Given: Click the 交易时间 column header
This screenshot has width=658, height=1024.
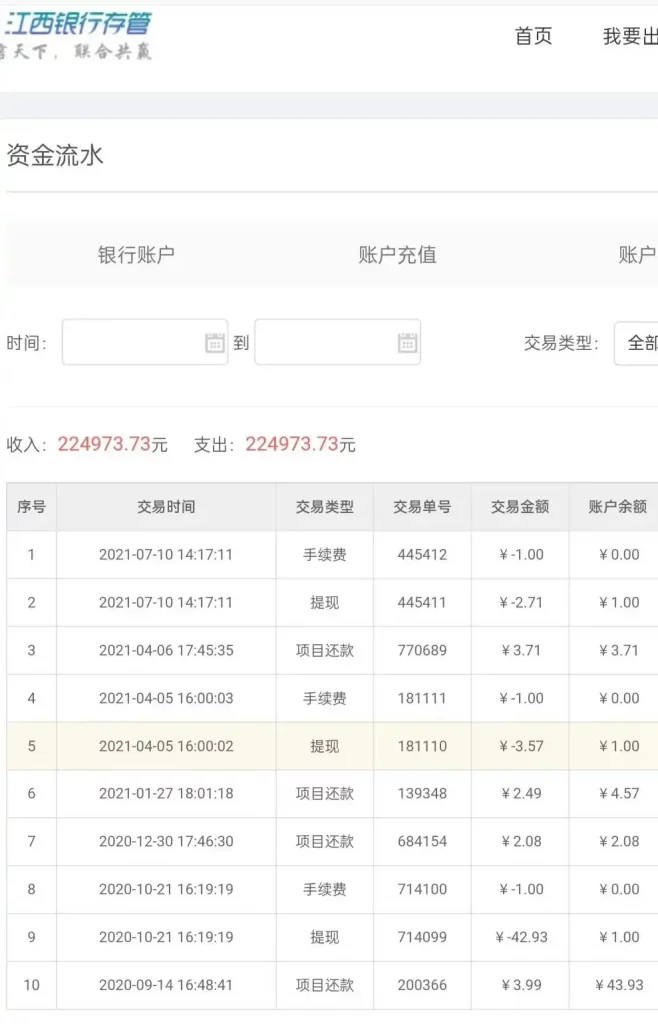Looking at the screenshot, I should [x=166, y=507].
